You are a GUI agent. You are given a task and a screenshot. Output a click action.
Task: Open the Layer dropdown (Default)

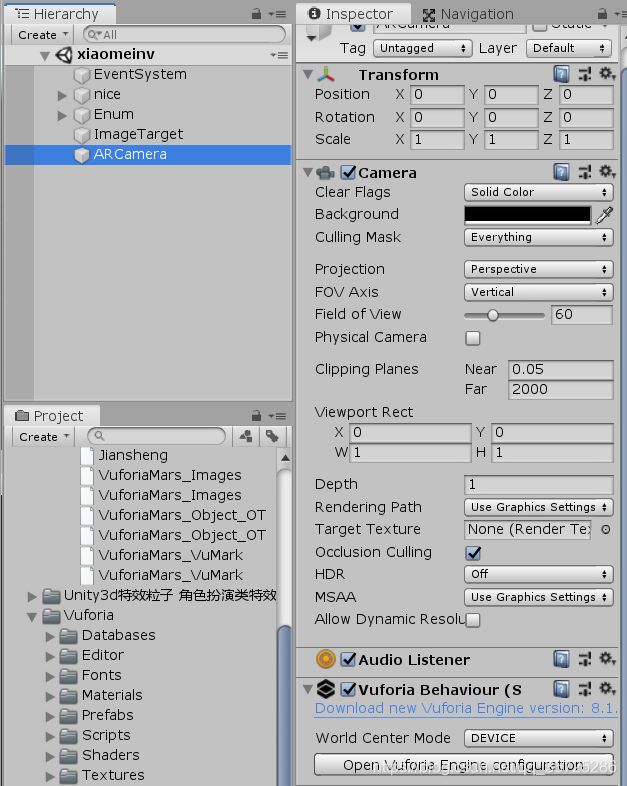point(569,48)
